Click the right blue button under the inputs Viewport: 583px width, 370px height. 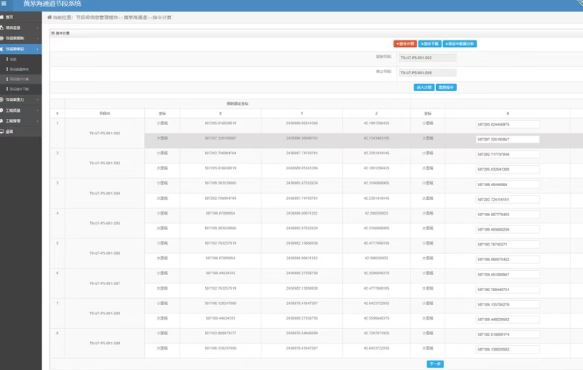coord(446,87)
